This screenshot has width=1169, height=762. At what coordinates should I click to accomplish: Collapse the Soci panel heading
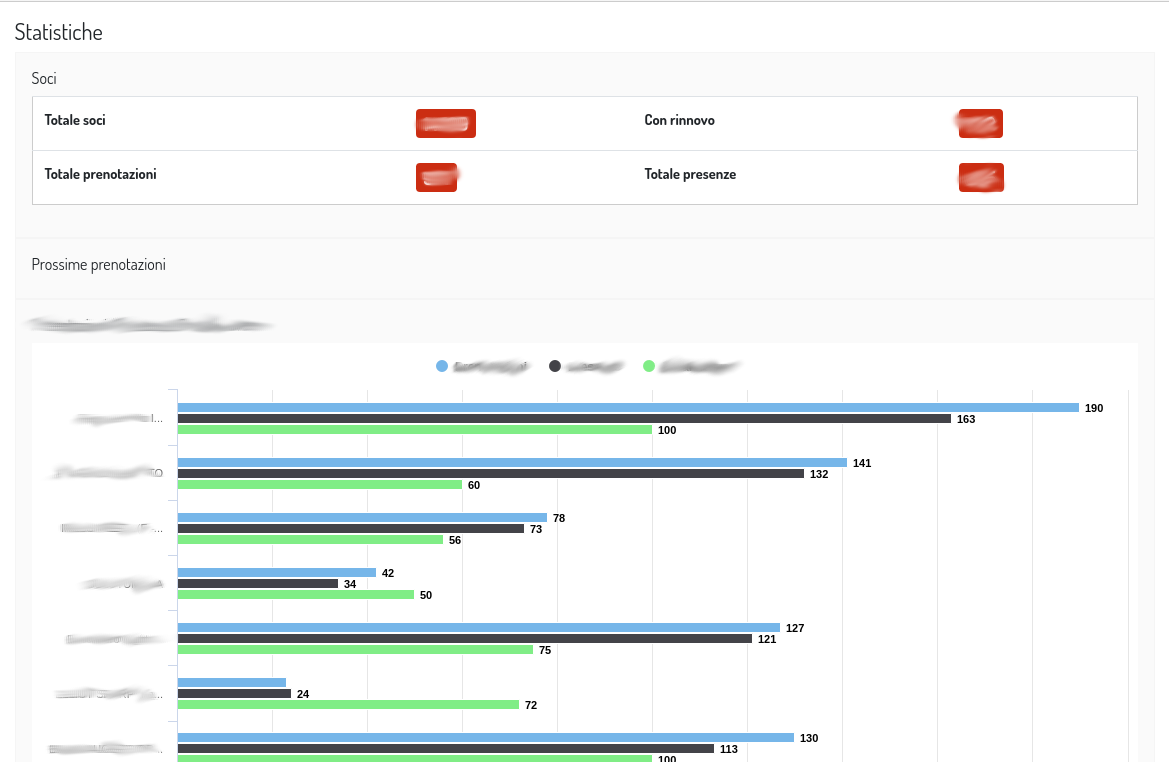point(44,78)
